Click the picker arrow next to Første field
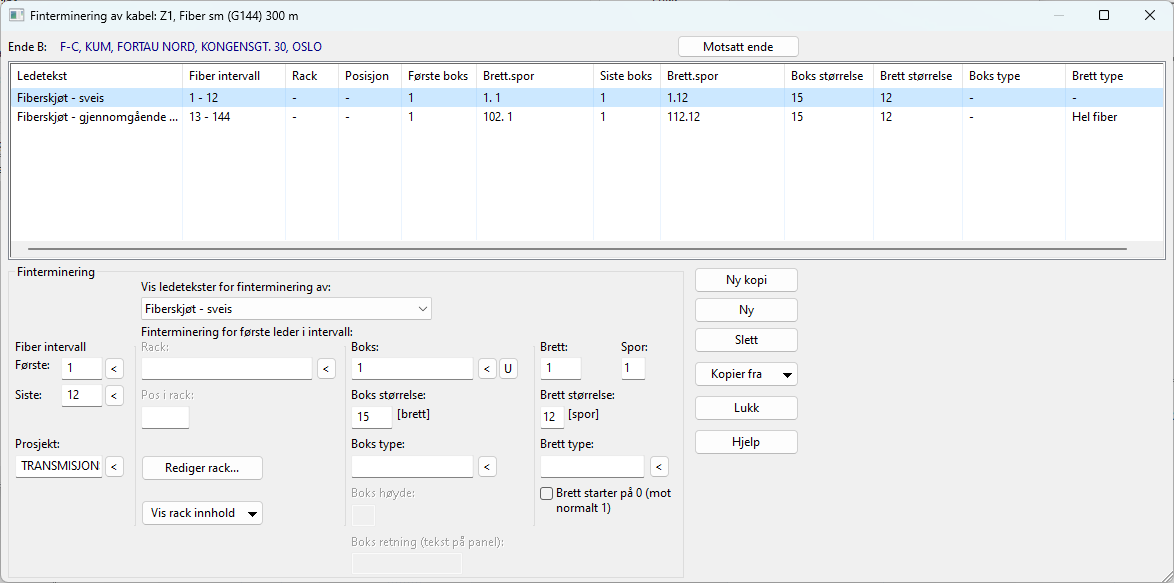The image size is (1174, 583). click(115, 368)
